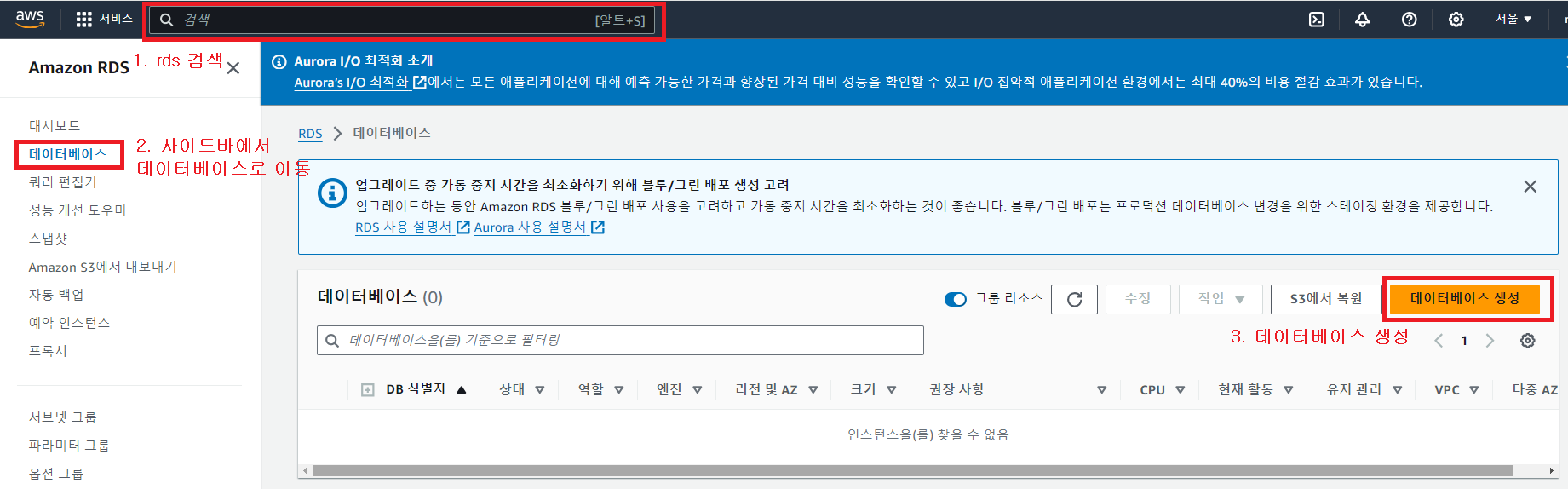Screen dimensions: 1568x489
Task: Open RDS 사용 설명서 link
Action: [412, 227]
